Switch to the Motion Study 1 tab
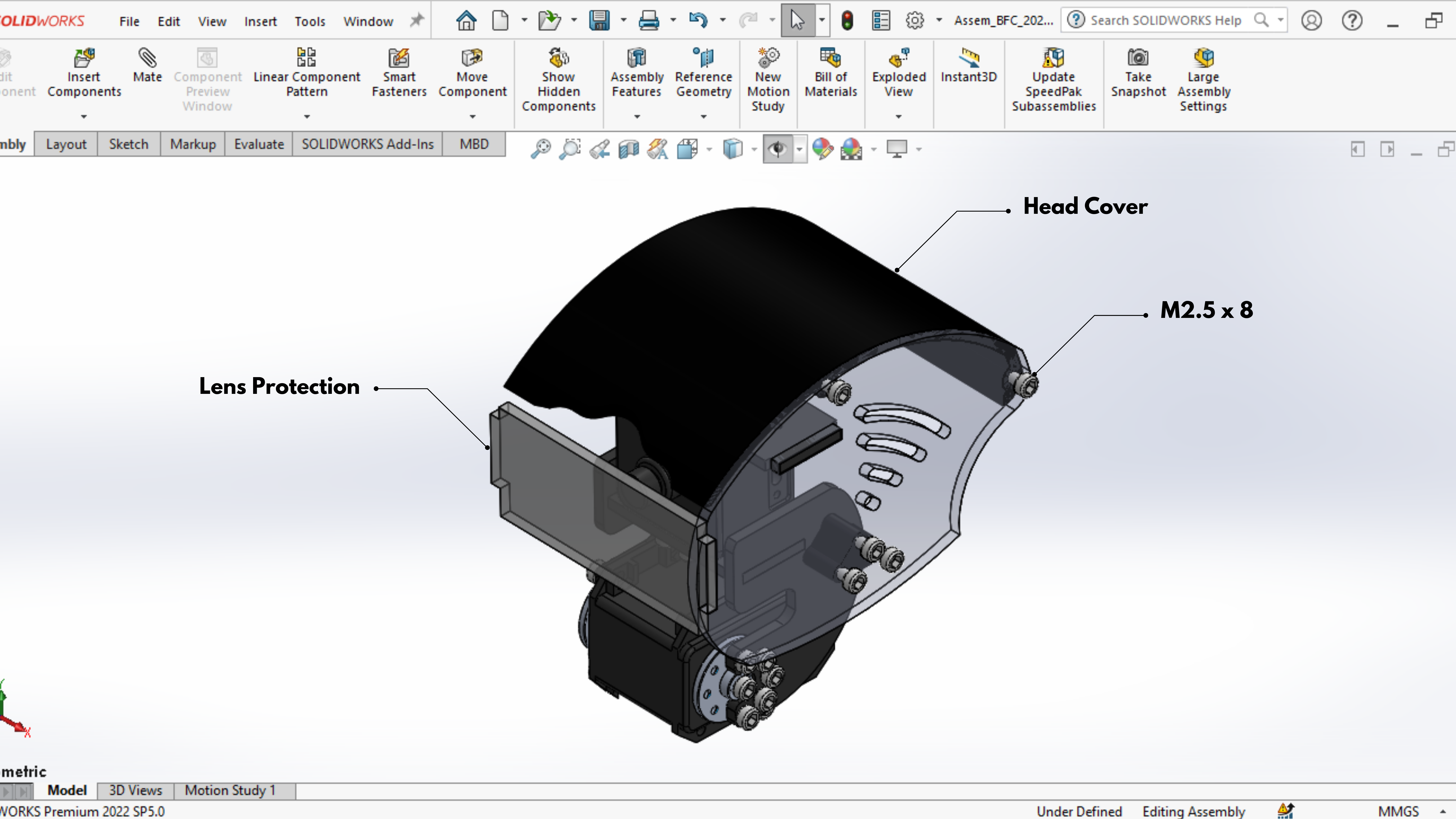Image resolution: width=1456 pixels, height=819 pixels. click(x=230, y=791)
